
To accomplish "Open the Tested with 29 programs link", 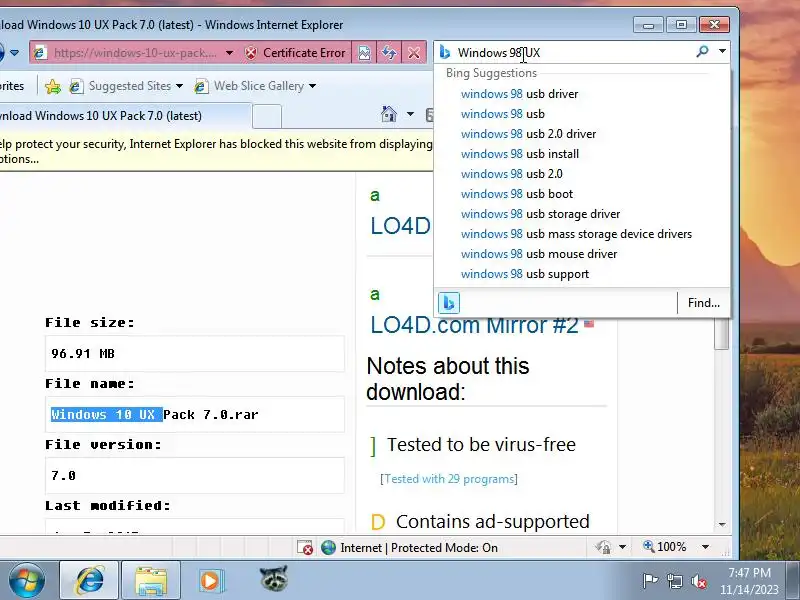I will [449, 479].
